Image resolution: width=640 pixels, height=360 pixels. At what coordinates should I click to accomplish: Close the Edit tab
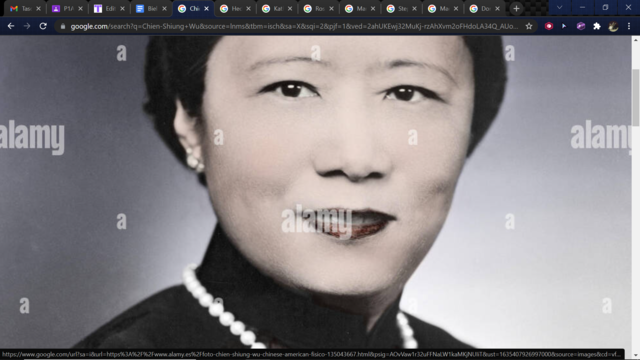pyautogui.click(x=122, y=9)
